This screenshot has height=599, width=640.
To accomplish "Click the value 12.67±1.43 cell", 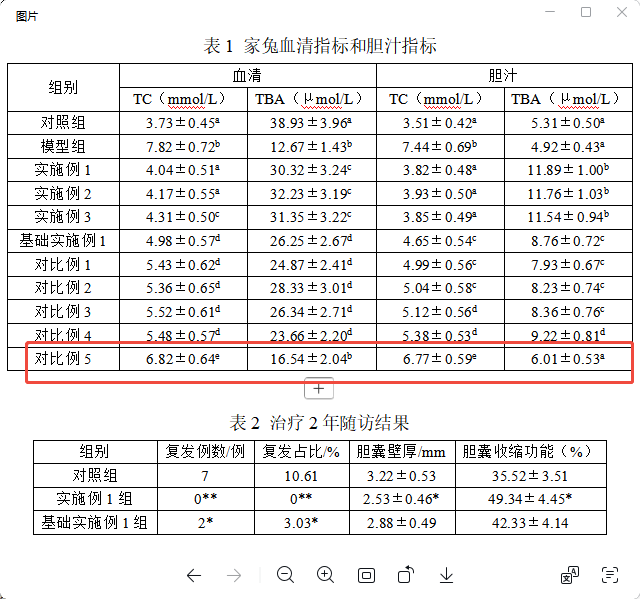I will [311, 146].
